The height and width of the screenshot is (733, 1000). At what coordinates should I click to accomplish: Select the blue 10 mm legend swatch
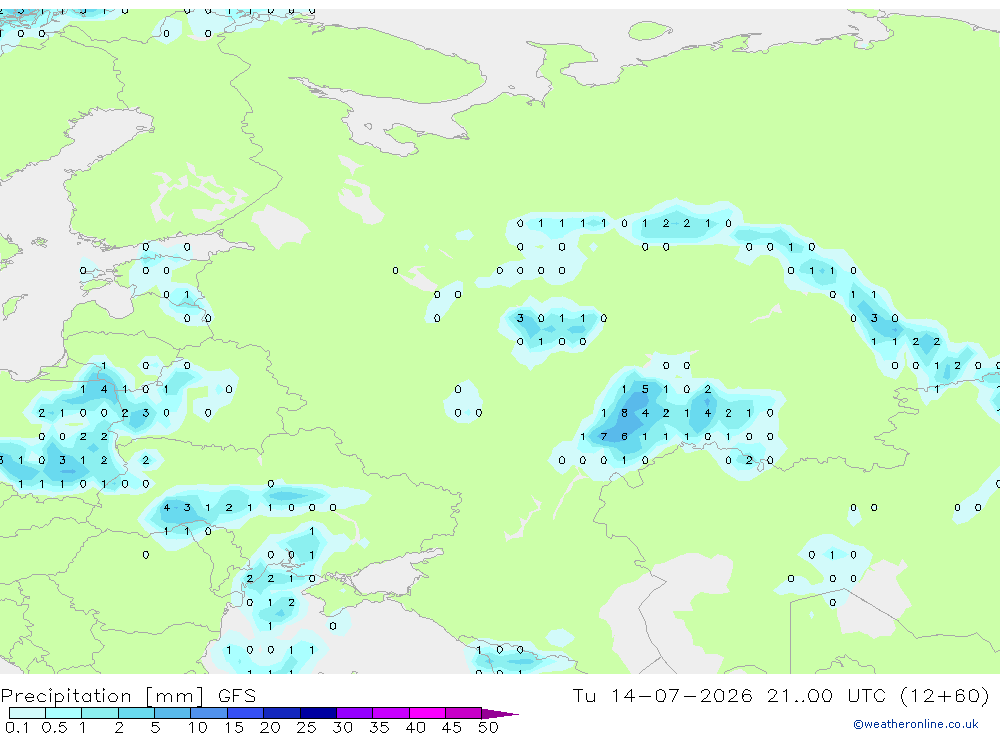pyautogui.click(x=209, y=713)
